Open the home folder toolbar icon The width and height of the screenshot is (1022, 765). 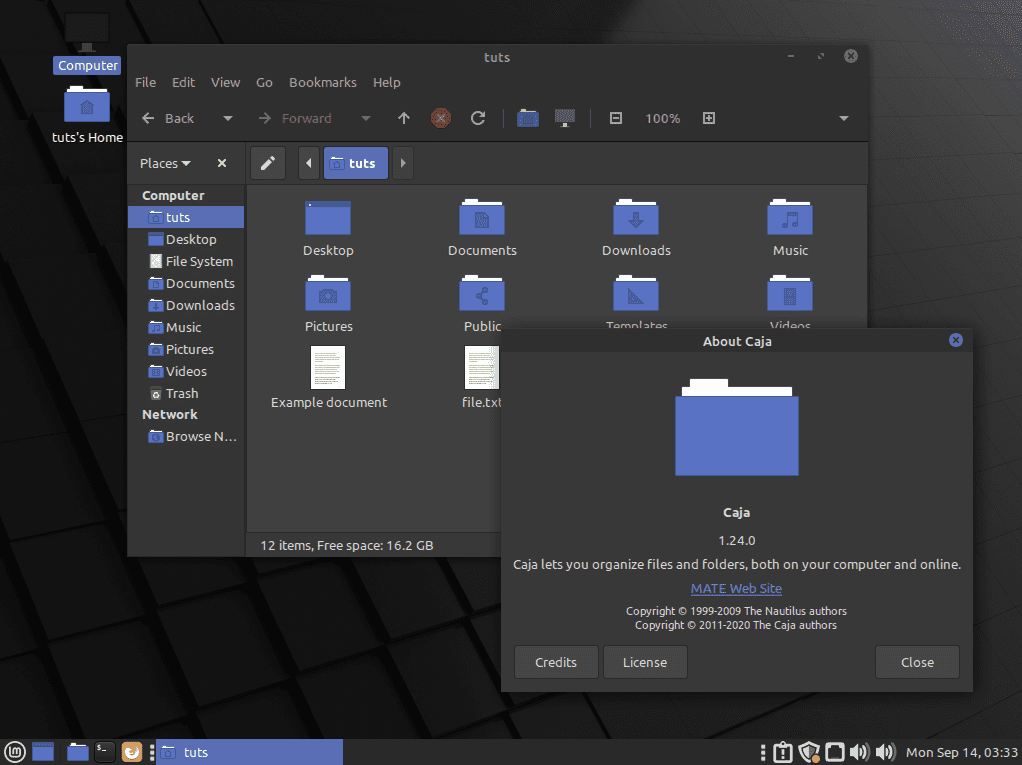pyautogui.click(x=527, y=118)
